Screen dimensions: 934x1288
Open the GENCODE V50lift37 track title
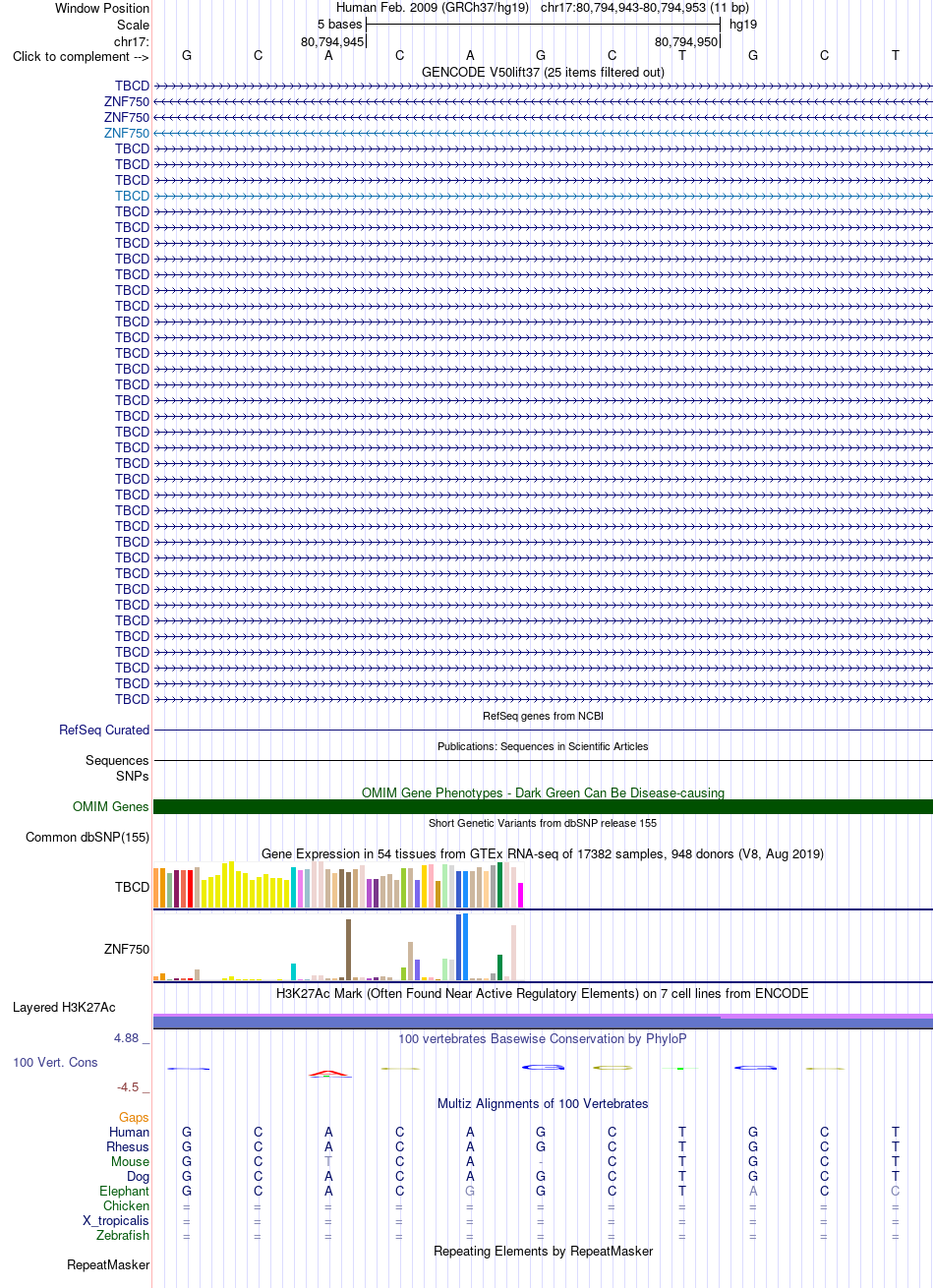point(543,72)
